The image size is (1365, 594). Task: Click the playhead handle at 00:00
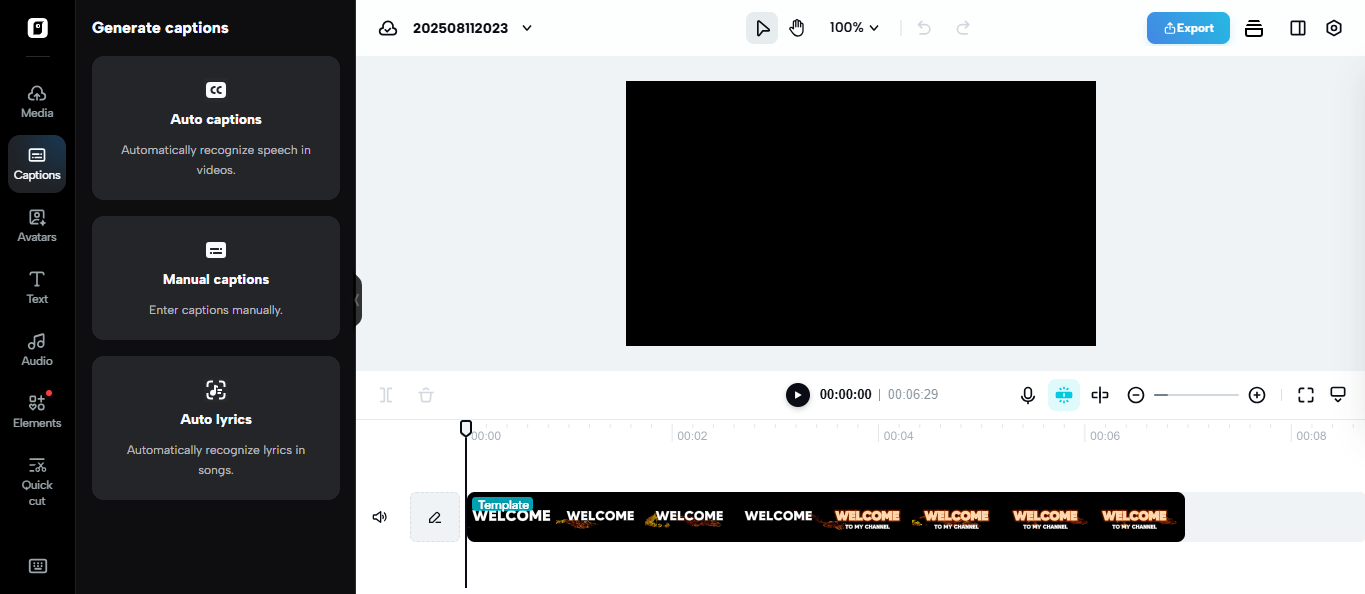tap(466, 428)
